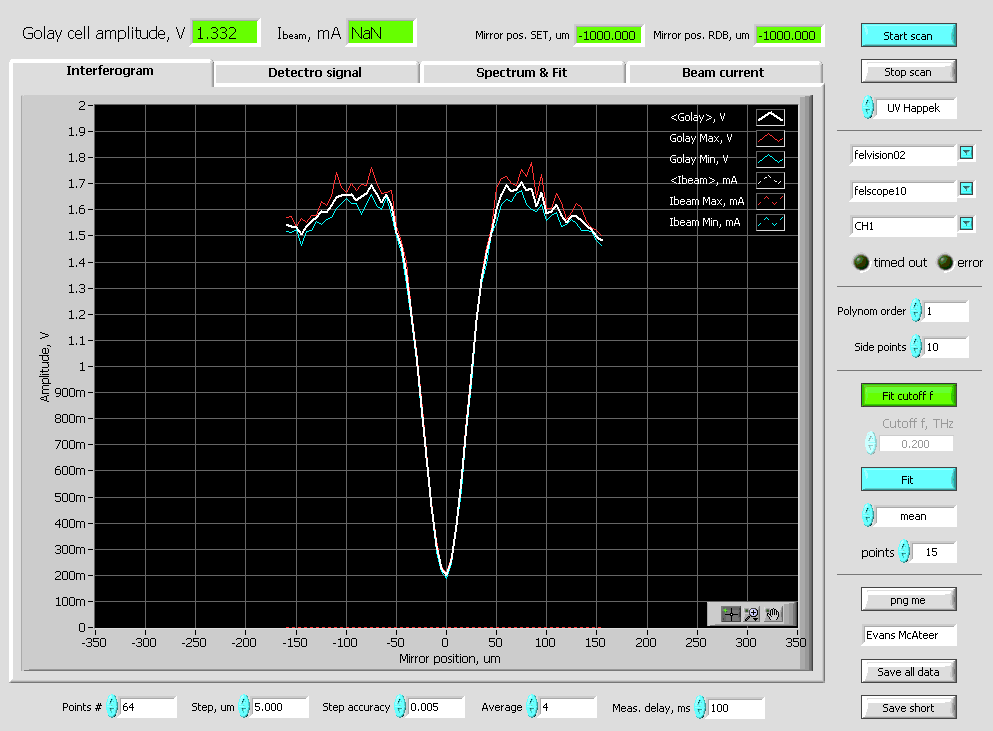The image size is (993, 731).
Task: Click the png me button
Action: click(908, 600)
